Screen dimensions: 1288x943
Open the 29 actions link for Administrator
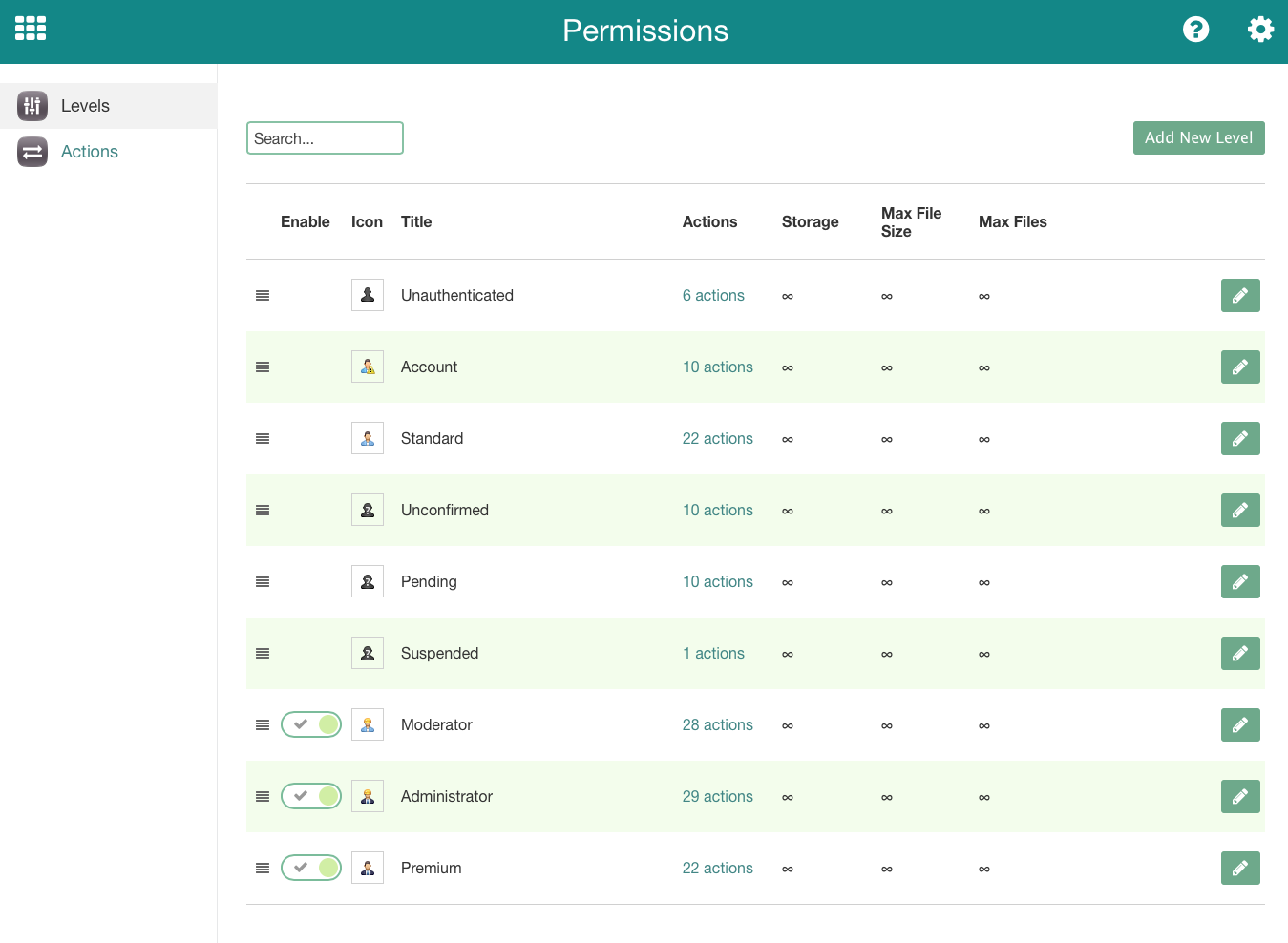717,797
